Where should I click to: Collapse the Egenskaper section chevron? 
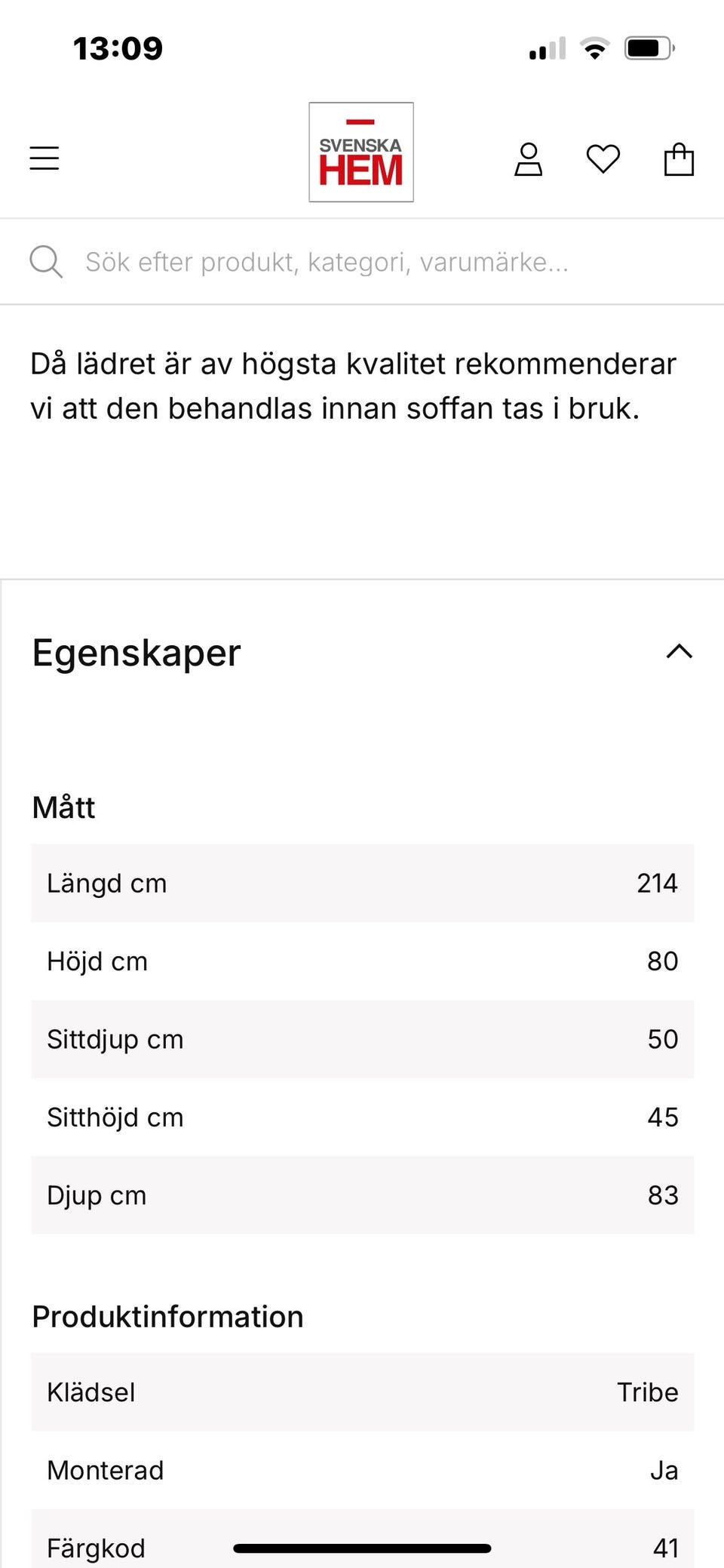click(679, 652)
